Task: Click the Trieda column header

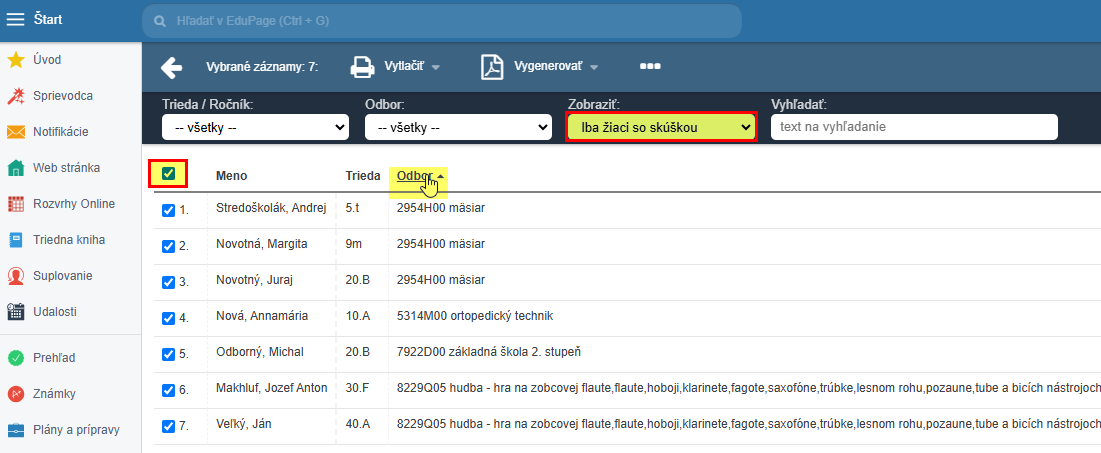Action: (363, 176)
